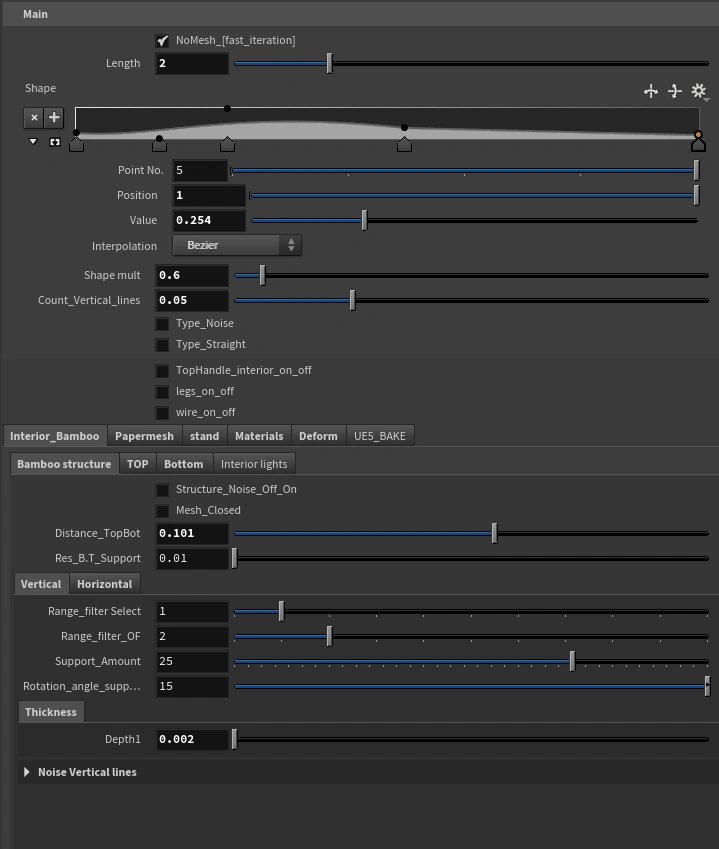
Task: Disable the NoMesh_[fast_iteration] checkbox
Action: 162,41
